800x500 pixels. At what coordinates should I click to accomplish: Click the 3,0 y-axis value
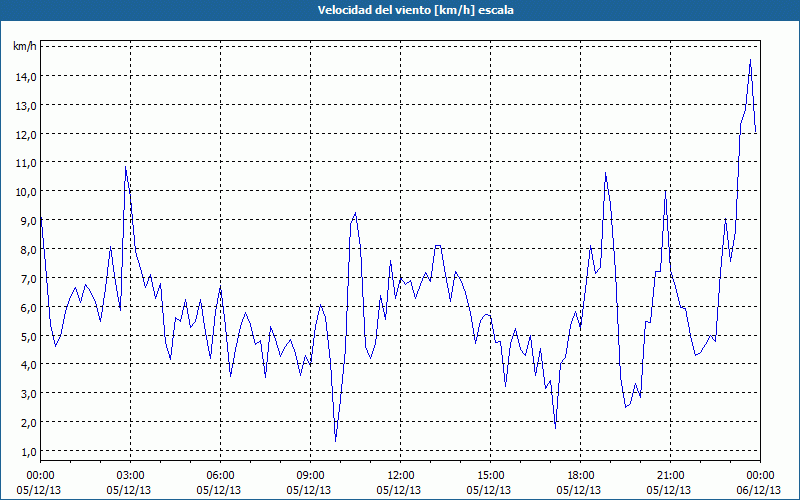point(28,394)
